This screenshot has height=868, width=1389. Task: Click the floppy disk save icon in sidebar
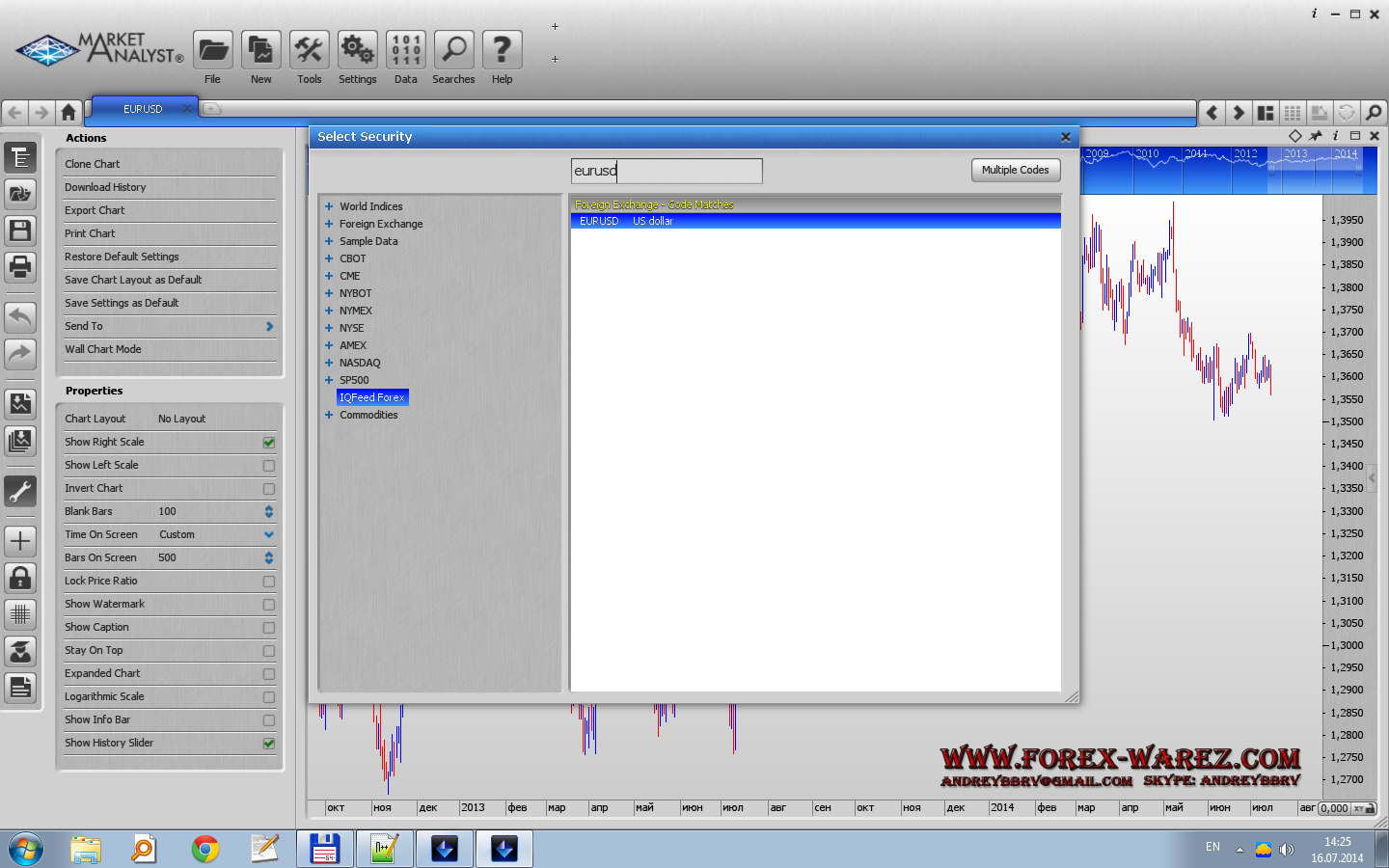point(20,231)
